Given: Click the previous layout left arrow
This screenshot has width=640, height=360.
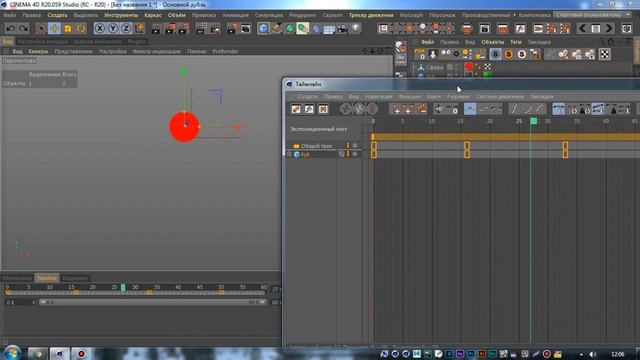Looking at the screenshot, I should click(x=582, y=28).
